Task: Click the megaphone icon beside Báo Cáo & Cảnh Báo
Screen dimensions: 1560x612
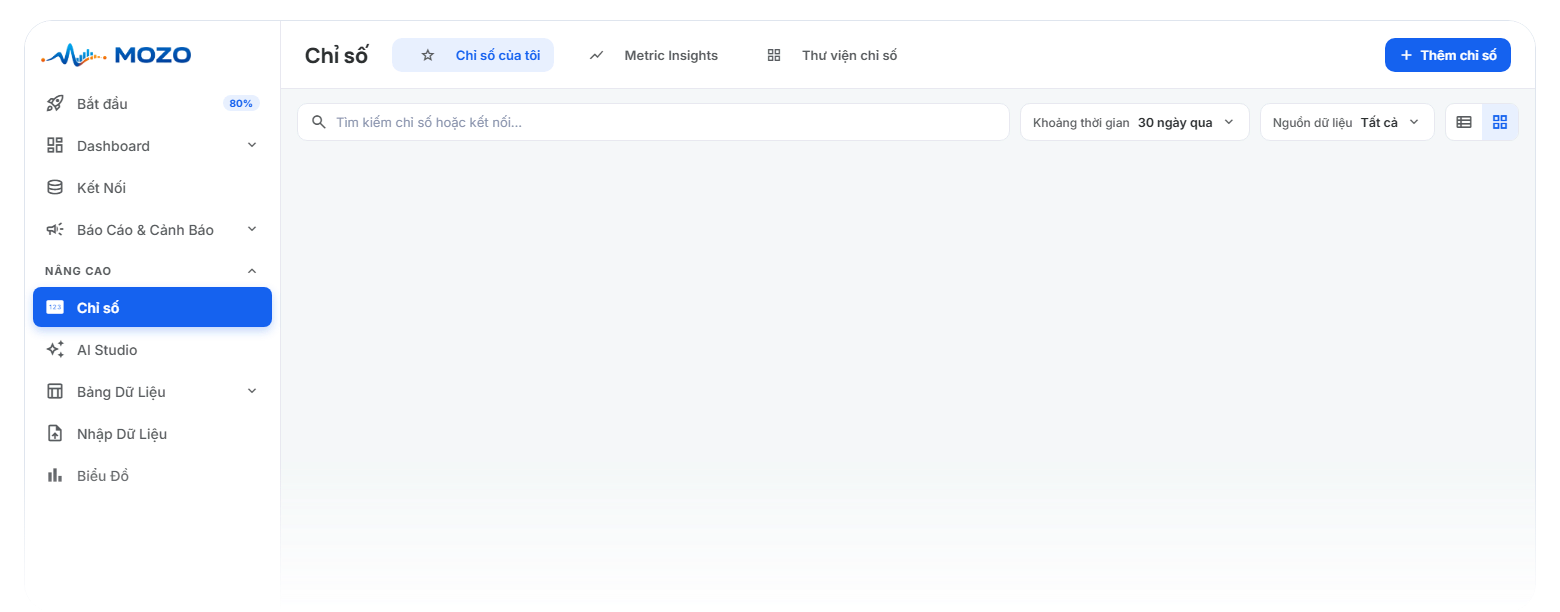Action: click(x=55, y=230)
